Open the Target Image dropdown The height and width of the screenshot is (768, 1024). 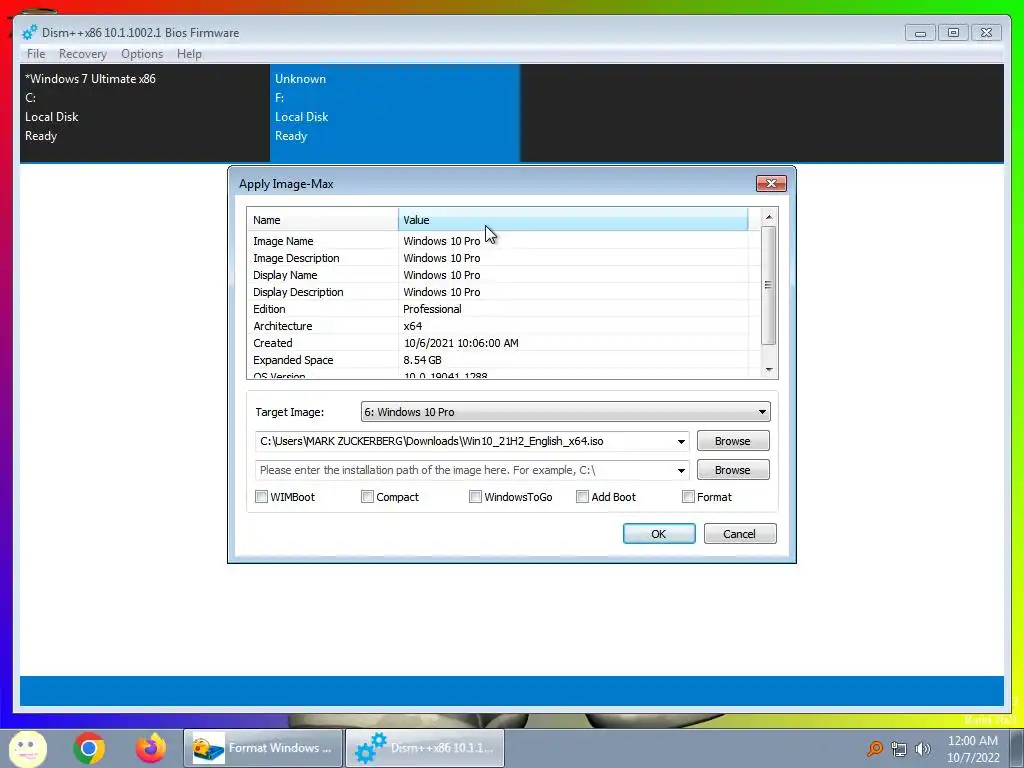(566, 412)
